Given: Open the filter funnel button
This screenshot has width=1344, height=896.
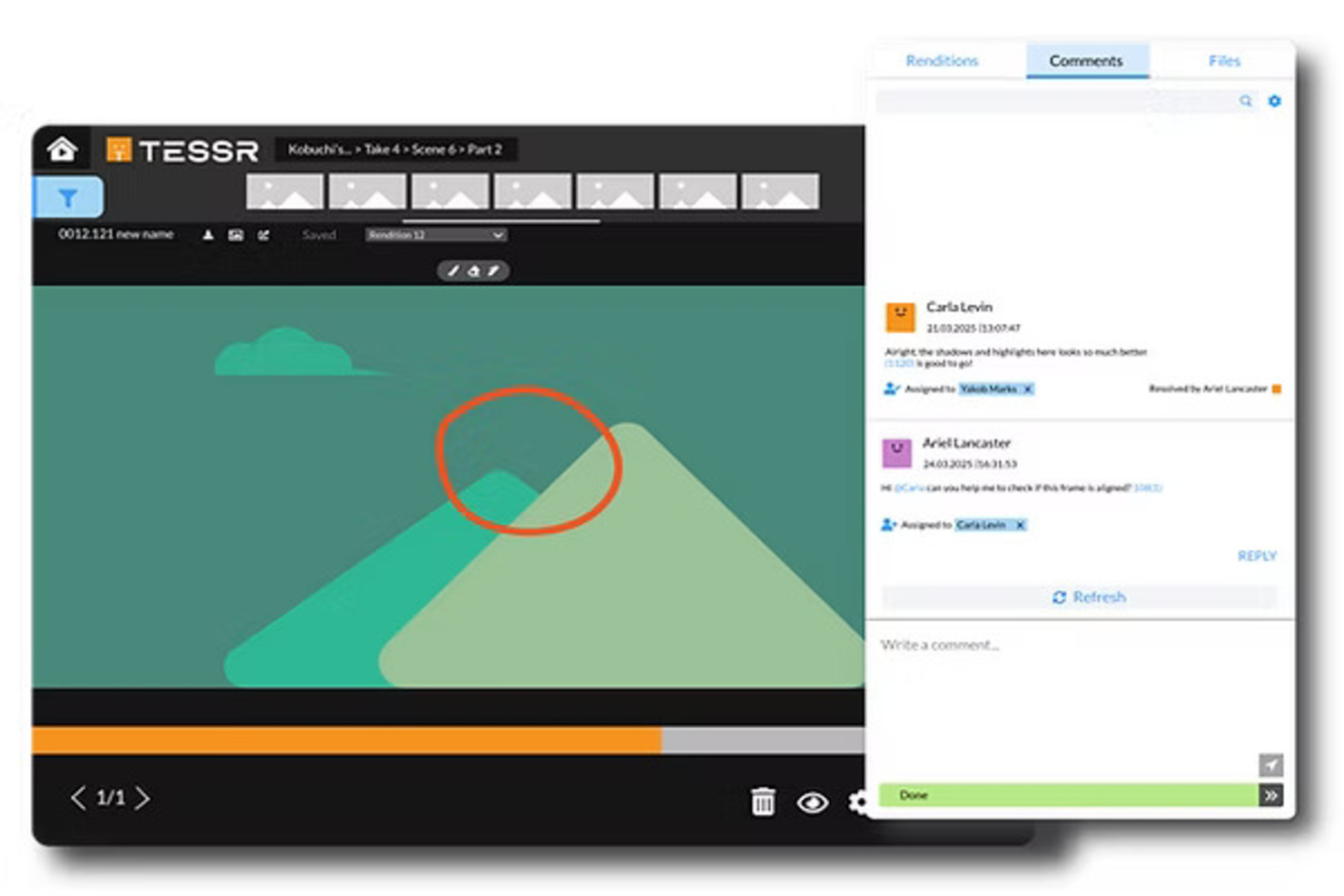Looking at the screenshot, I should [x=68, y=198].
